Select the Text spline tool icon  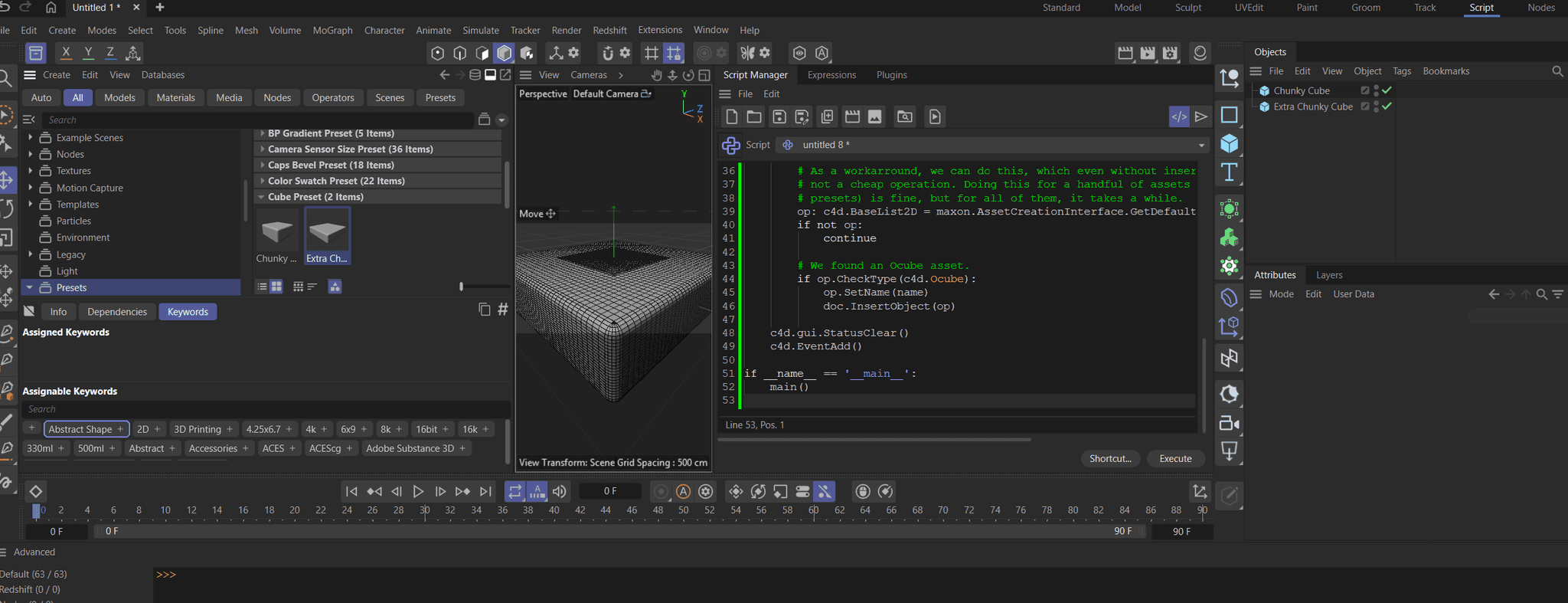[1229, 172]
